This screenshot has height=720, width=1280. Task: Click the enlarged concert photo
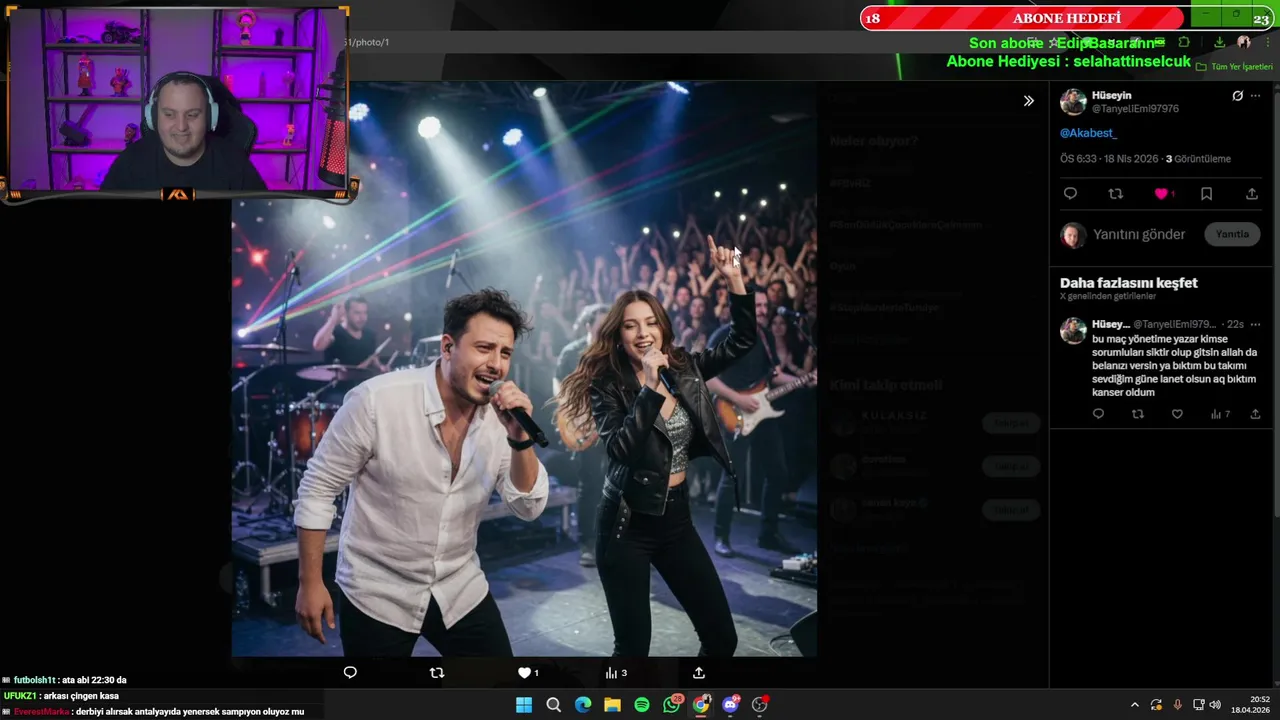pos(524,369)
